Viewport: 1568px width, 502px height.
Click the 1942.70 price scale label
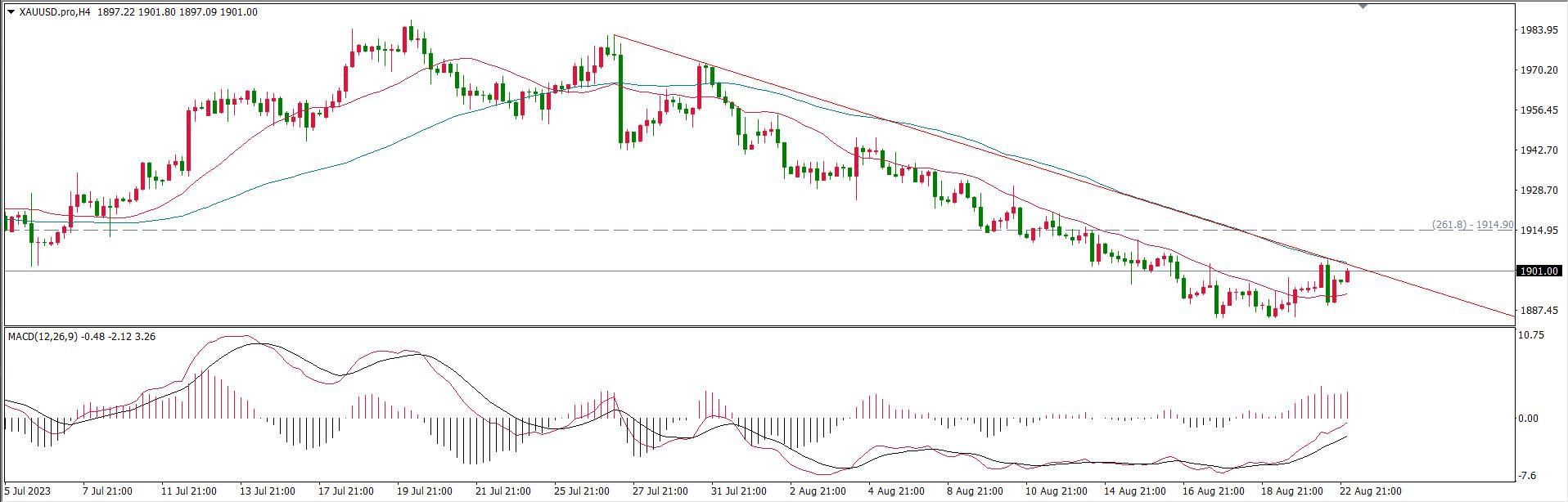pos(1539,150)
